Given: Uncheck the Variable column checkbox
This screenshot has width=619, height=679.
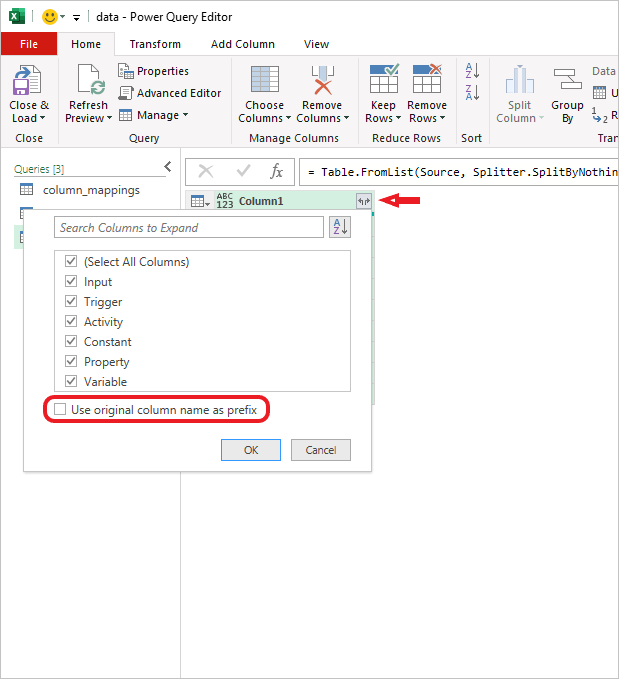Looking at the screenshot, I should (71, 381).
